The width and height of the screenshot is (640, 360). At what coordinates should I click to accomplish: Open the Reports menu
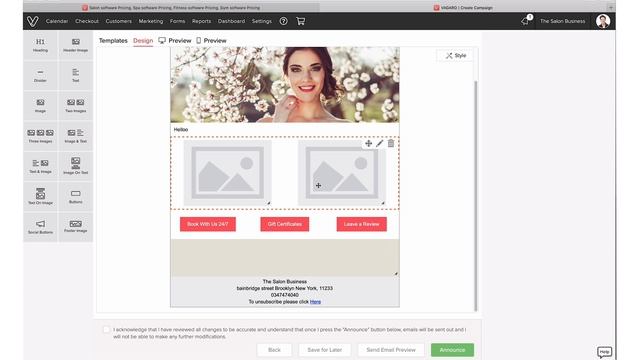pos(202,21)
